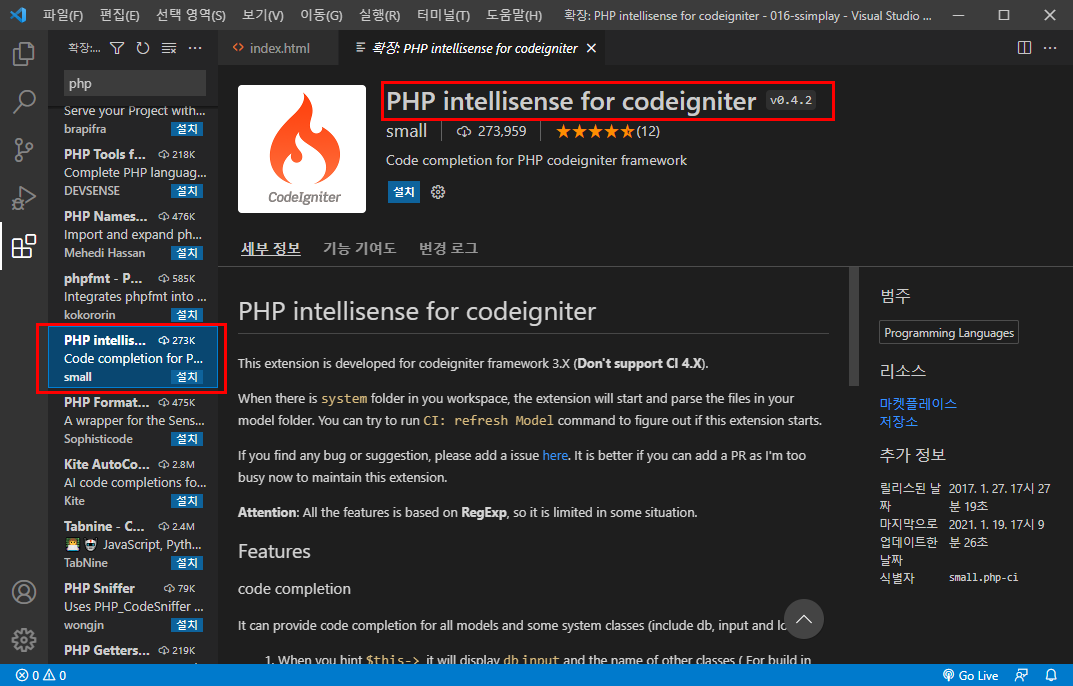Switch to the index.html tab
1073x686 pixels.
tap(279, 48)
